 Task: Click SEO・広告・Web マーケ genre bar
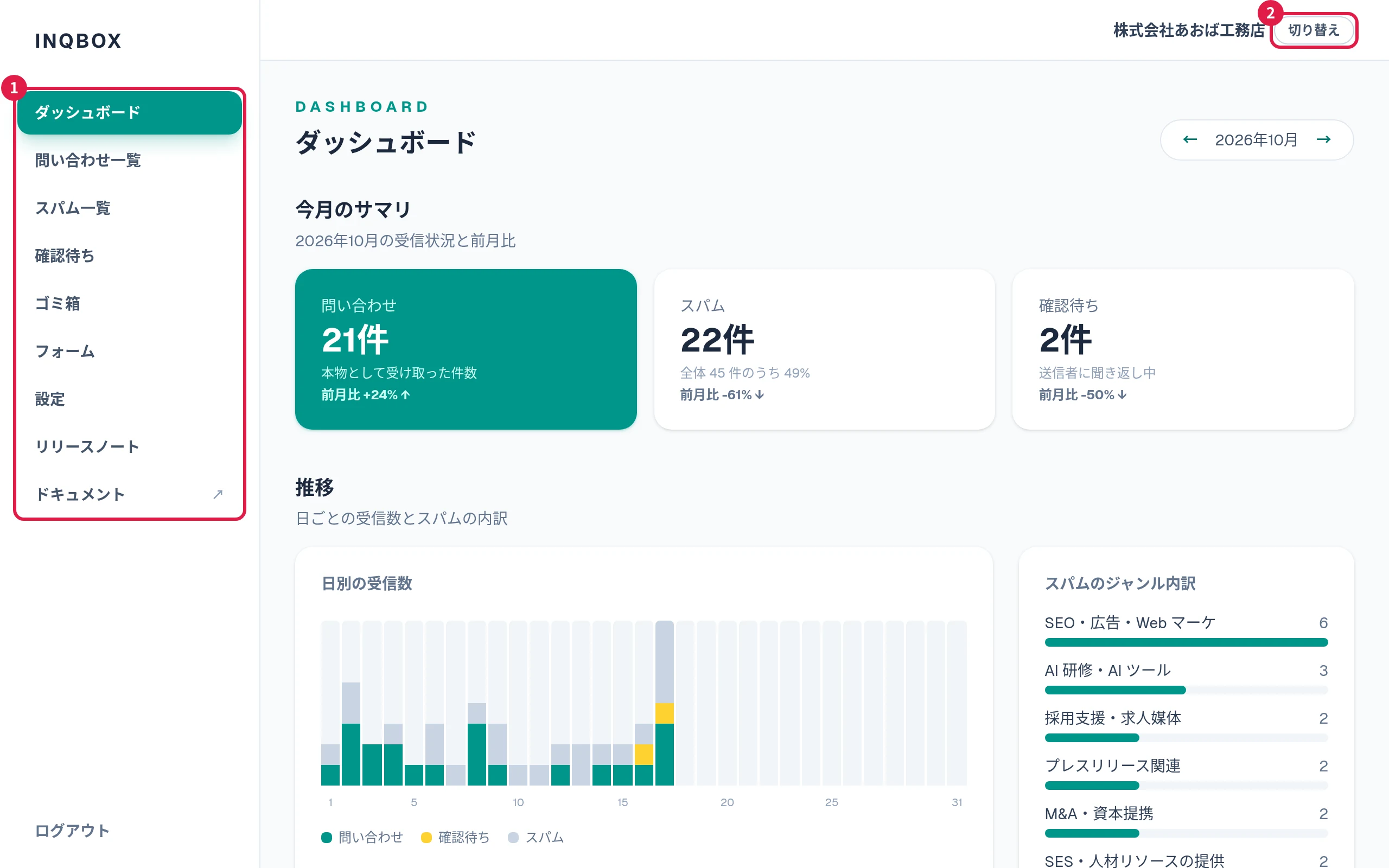tap(1186, 642)
